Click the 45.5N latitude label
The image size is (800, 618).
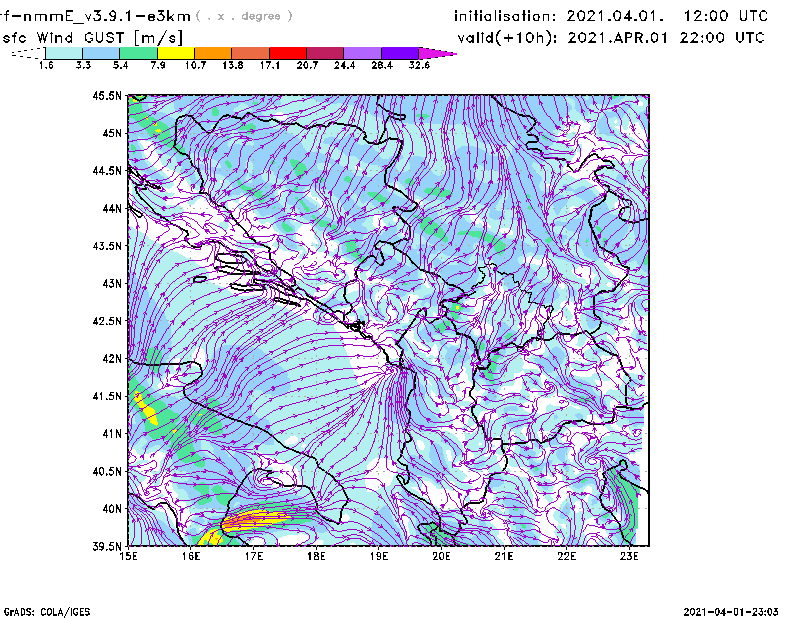[107, 95]
